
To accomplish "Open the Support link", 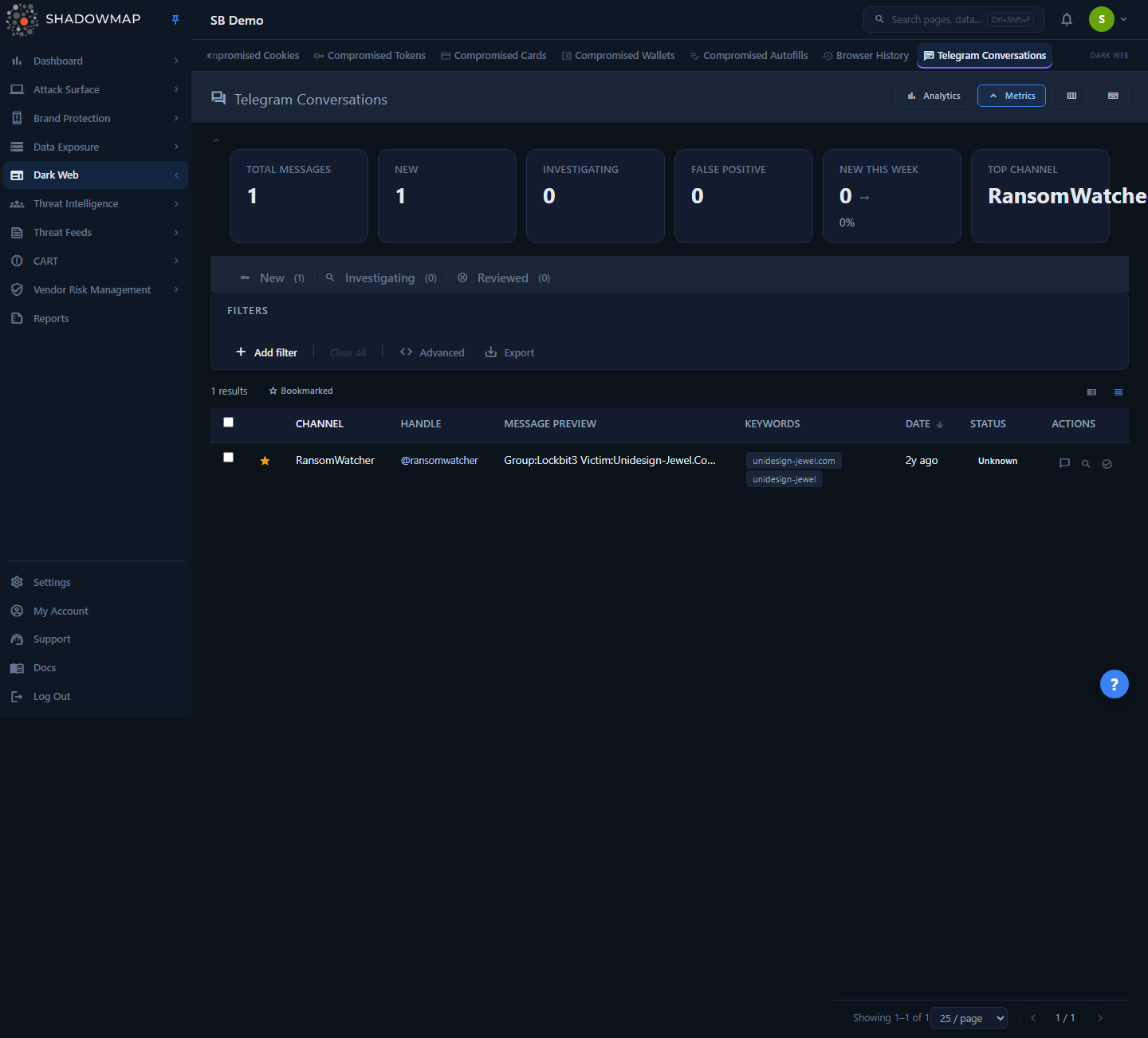I will pyautogui.click(x=96, y=639).
